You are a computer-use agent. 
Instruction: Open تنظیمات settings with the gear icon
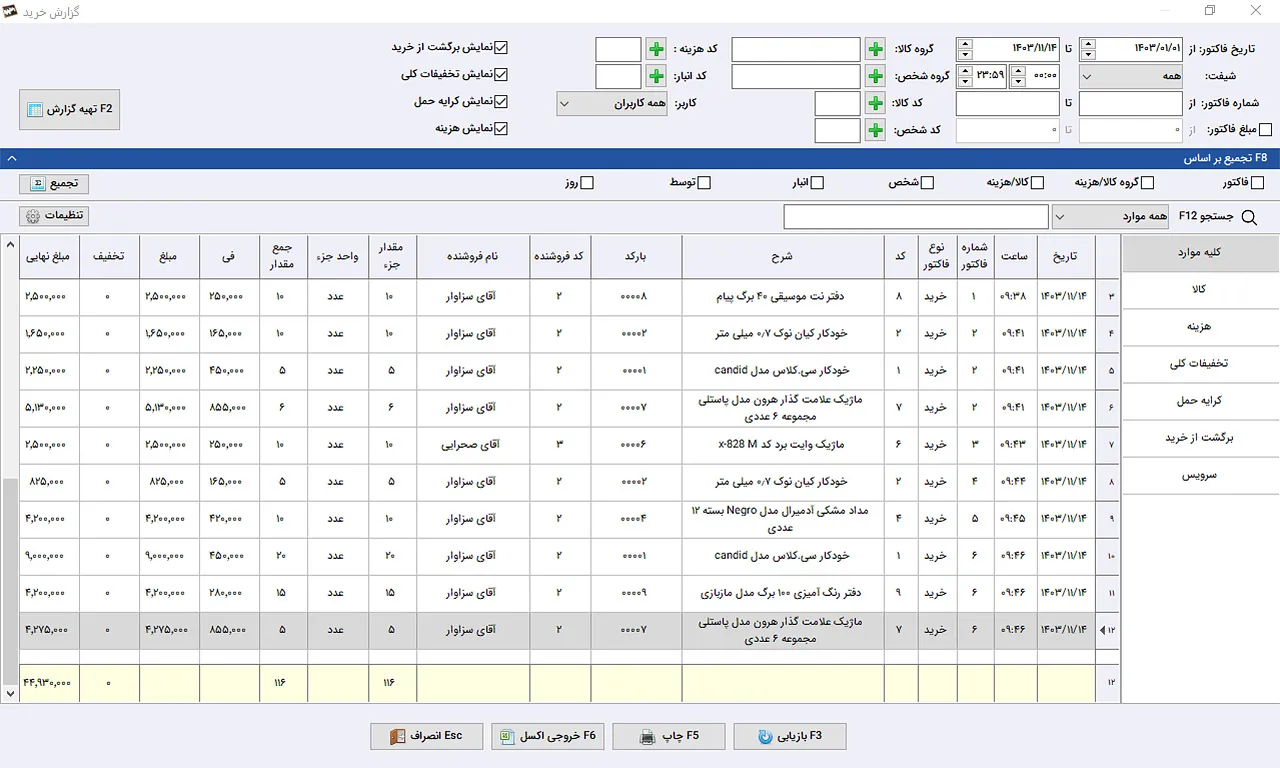(x=54, y=216)
